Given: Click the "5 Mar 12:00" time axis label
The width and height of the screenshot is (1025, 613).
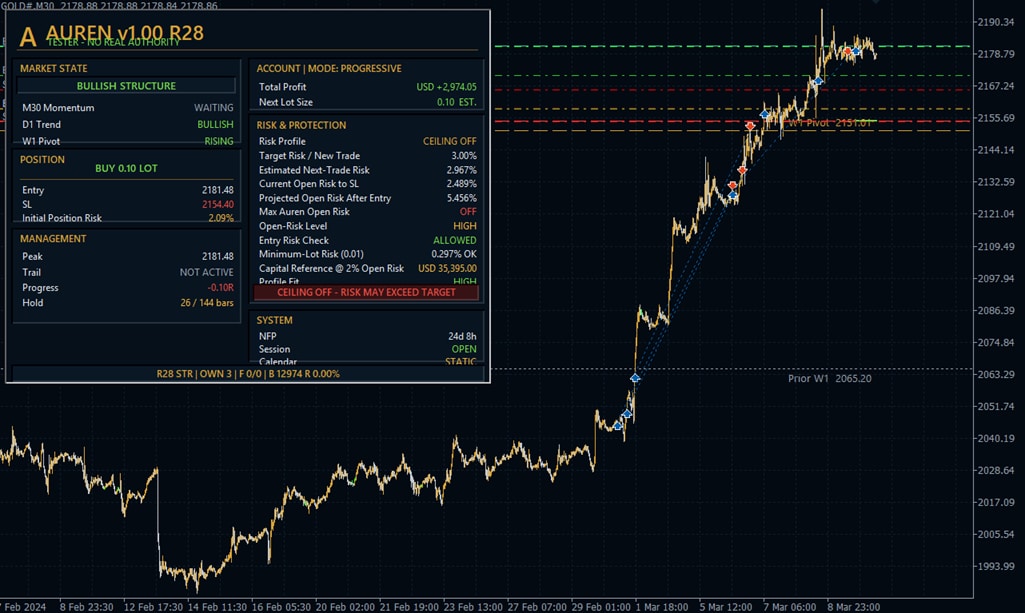Looking at the screenshot, I should coord(726,607).
